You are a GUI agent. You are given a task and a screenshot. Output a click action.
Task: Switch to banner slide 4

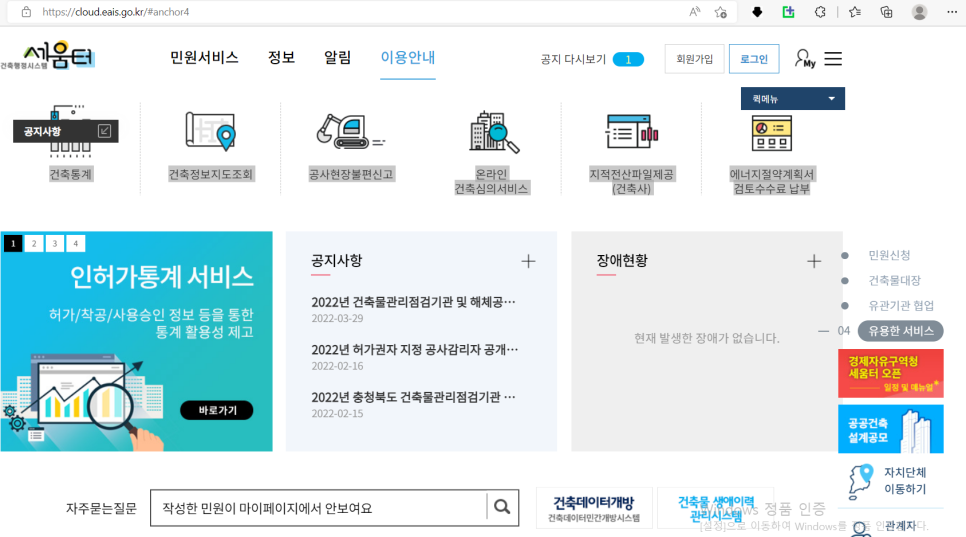(x=76, y=243)
